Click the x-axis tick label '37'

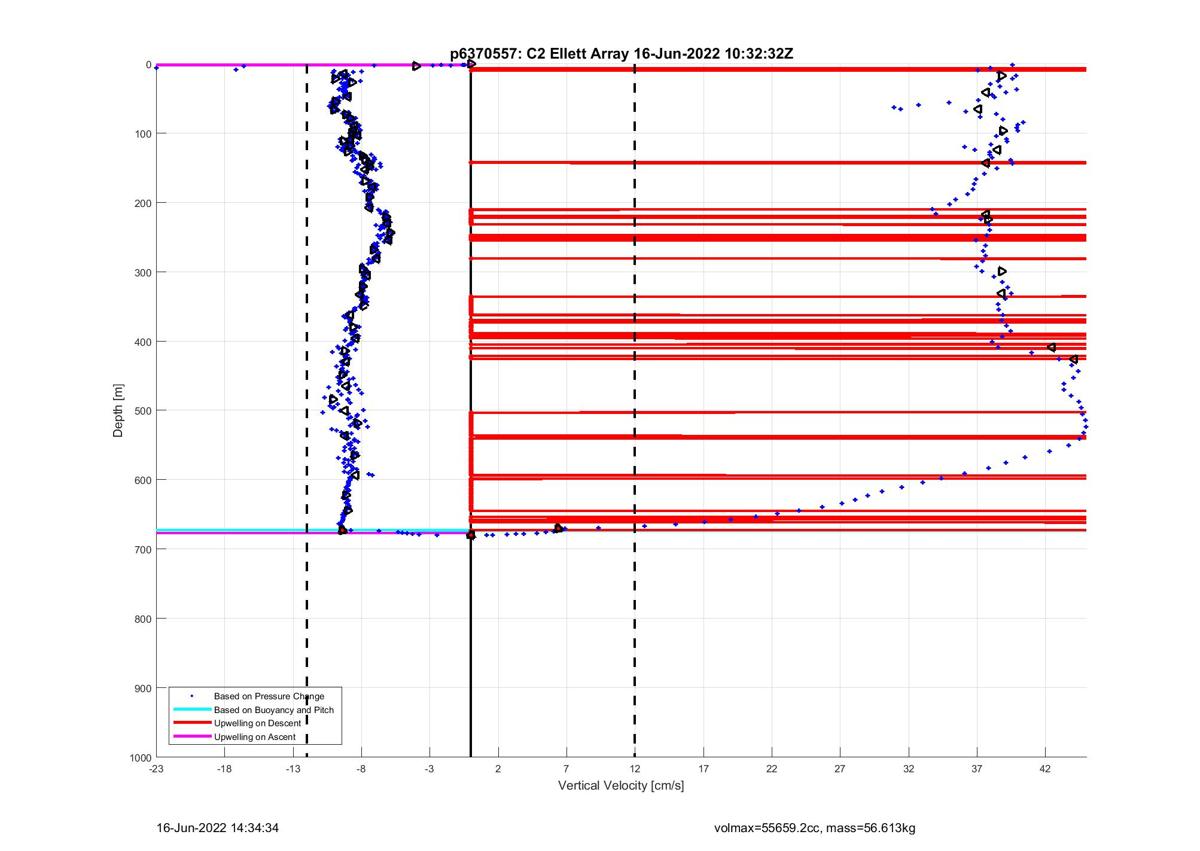977,769
